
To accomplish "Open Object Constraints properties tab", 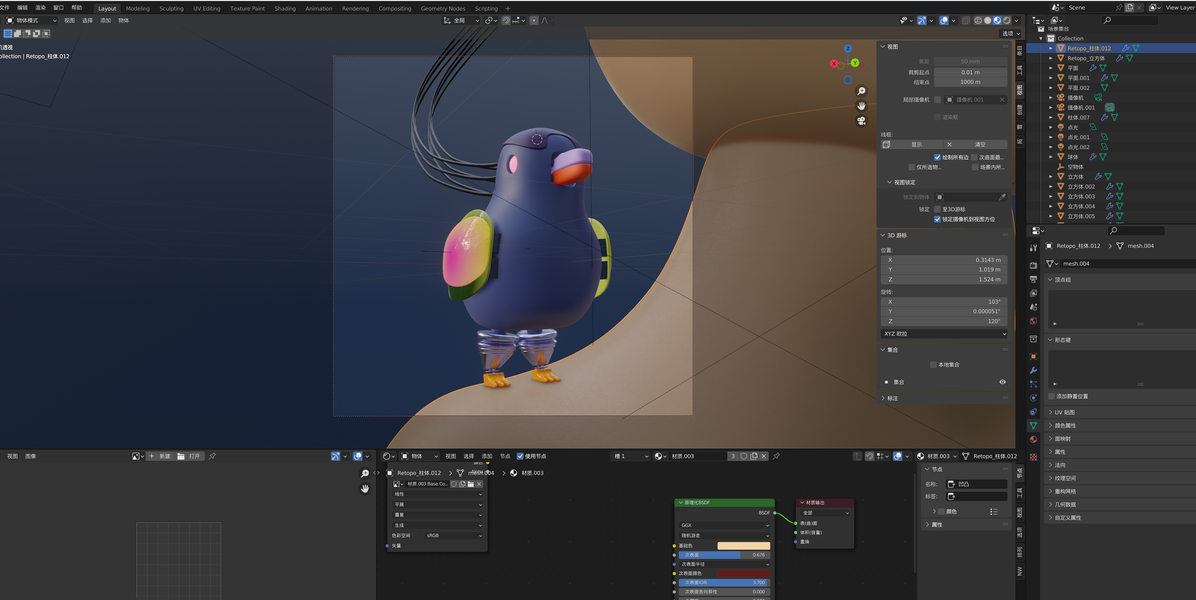I will 1034,411.
